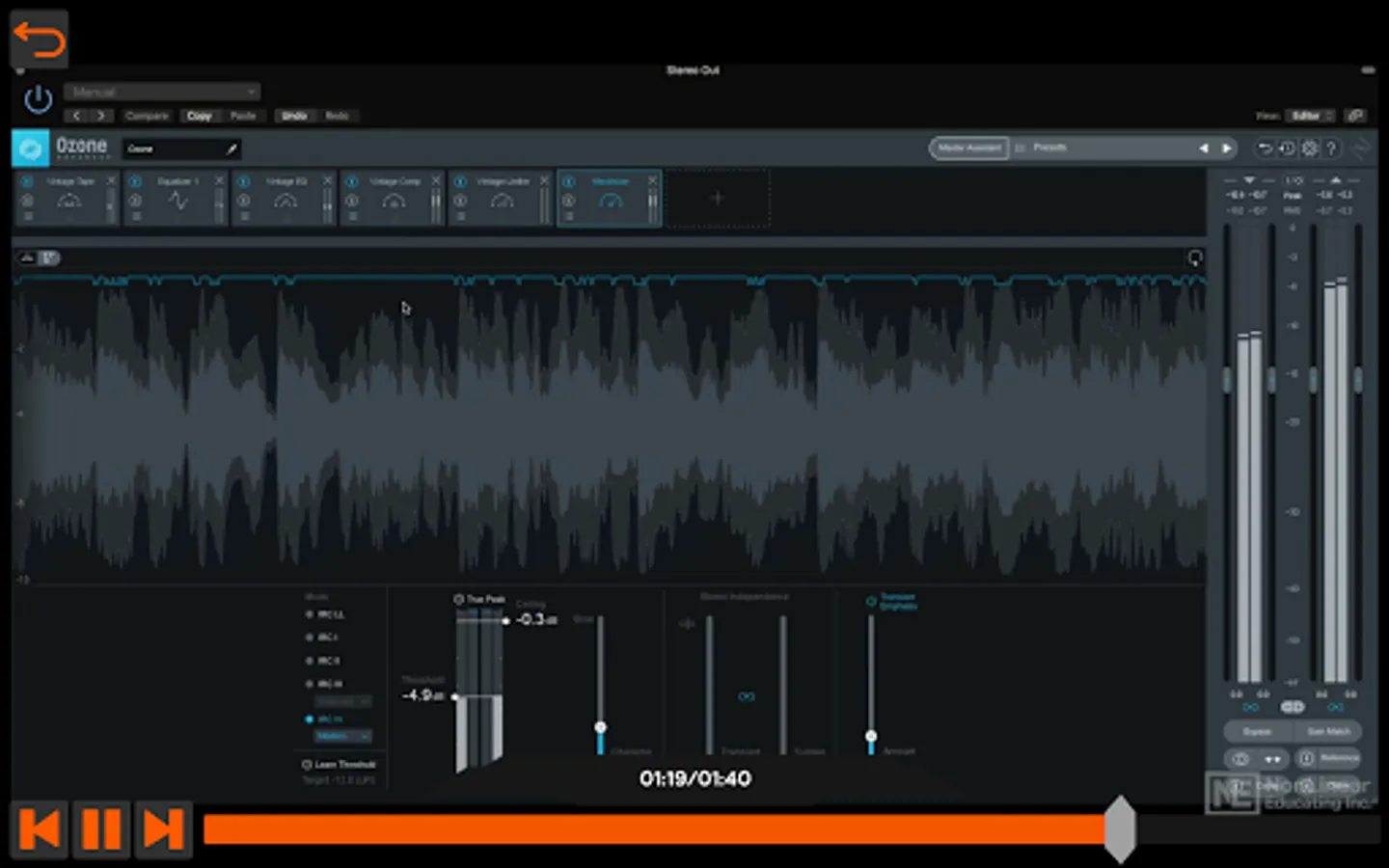Select the IRC II mode

(323, 661)
